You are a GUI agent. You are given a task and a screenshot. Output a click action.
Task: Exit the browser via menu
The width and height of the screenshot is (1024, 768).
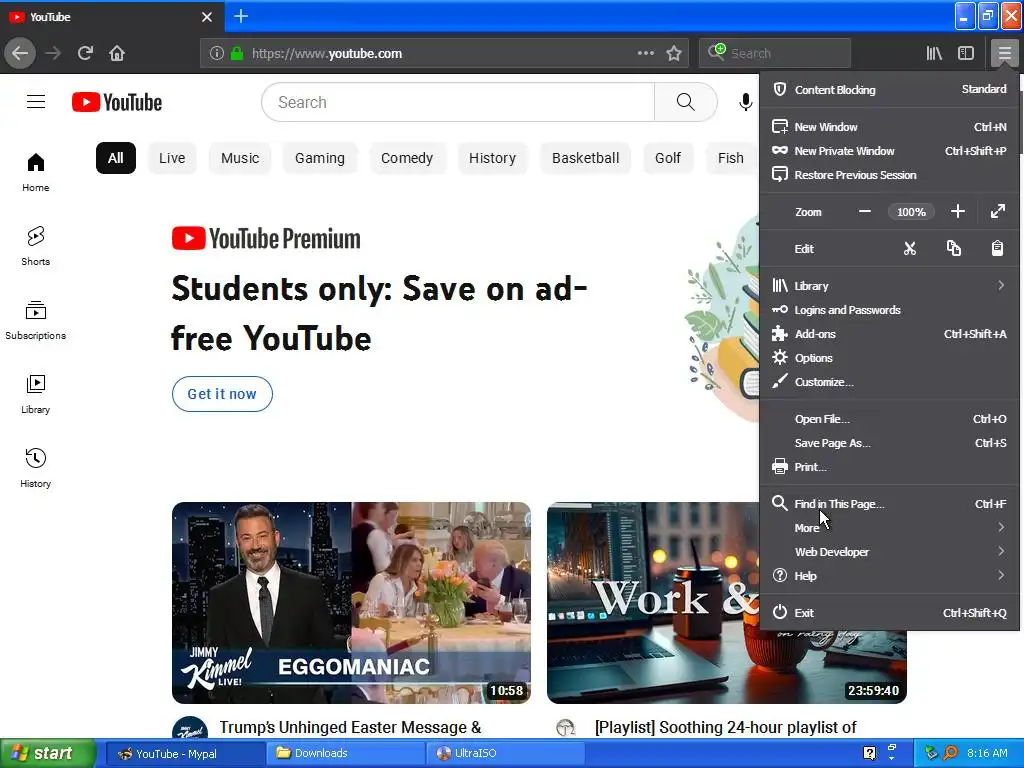coord(889,613)
